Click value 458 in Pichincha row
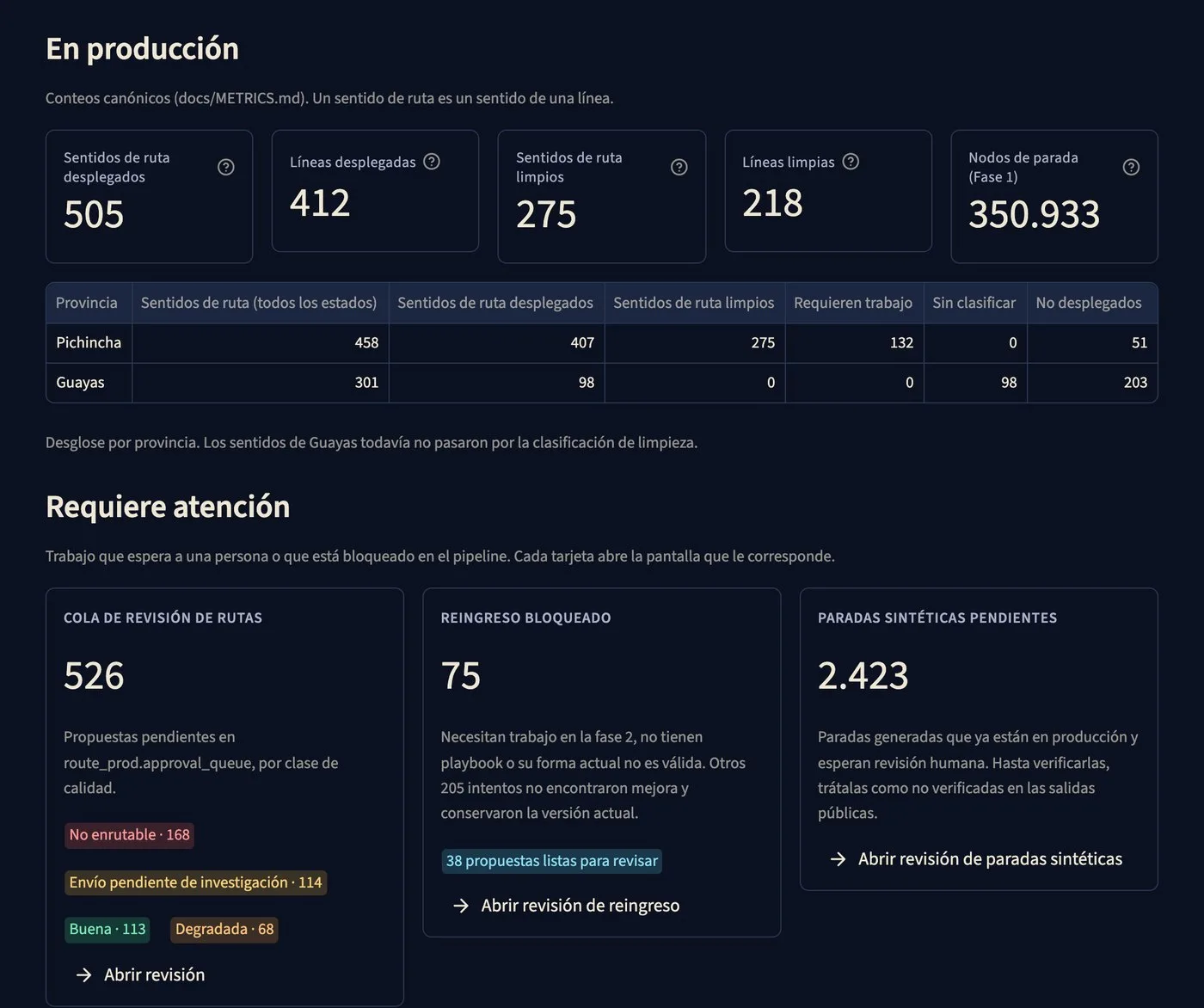1204x1008 pixels. 366,342
